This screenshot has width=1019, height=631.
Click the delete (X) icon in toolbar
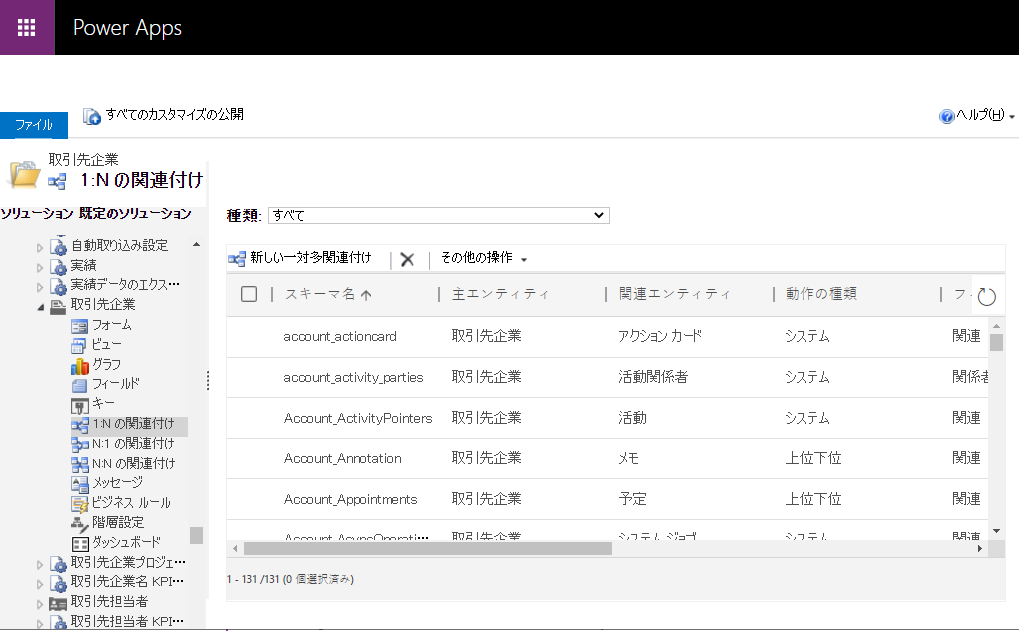[x=407, y=259]
